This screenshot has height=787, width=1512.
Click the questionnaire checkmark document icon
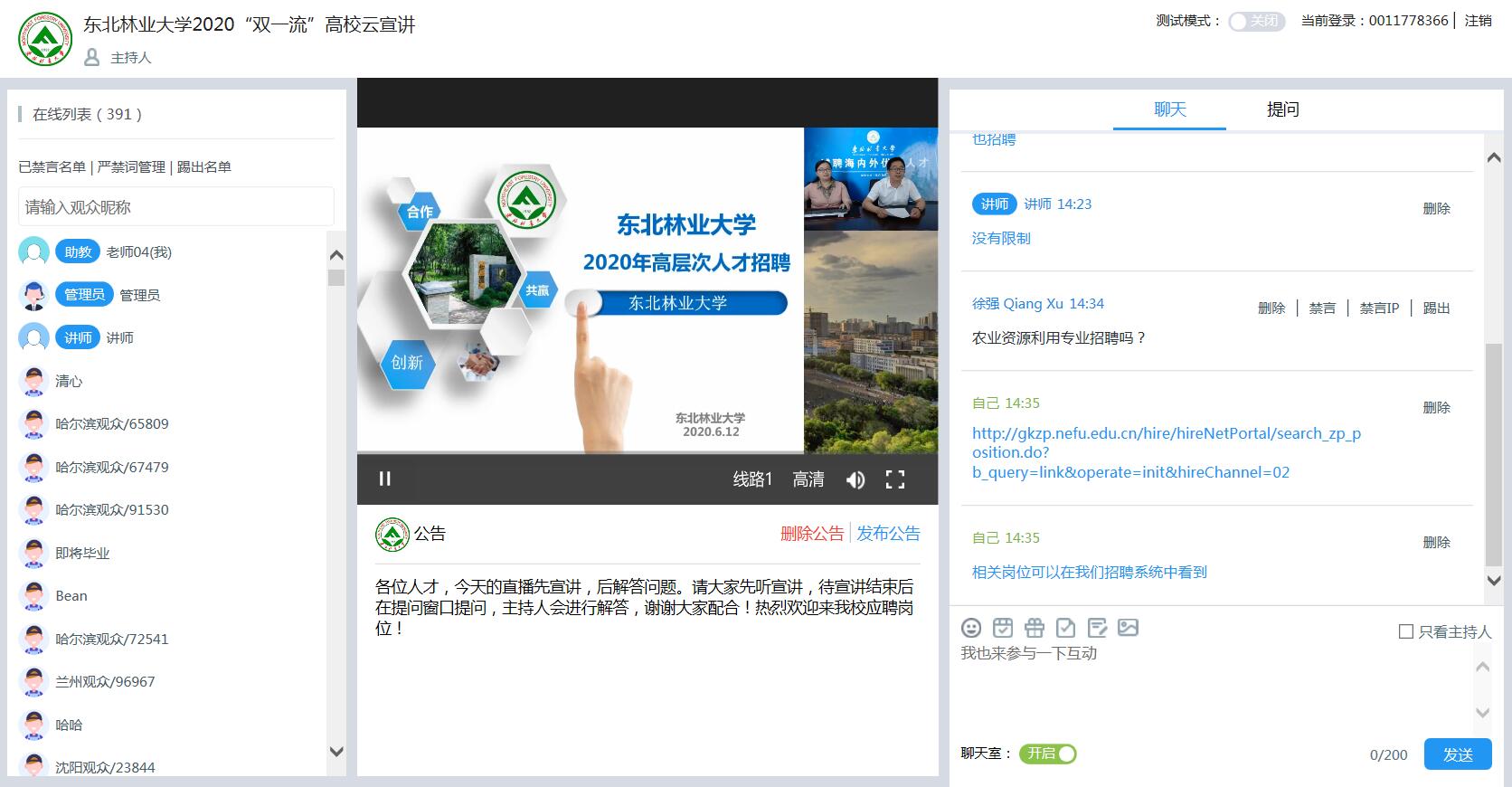(1066, 628)
